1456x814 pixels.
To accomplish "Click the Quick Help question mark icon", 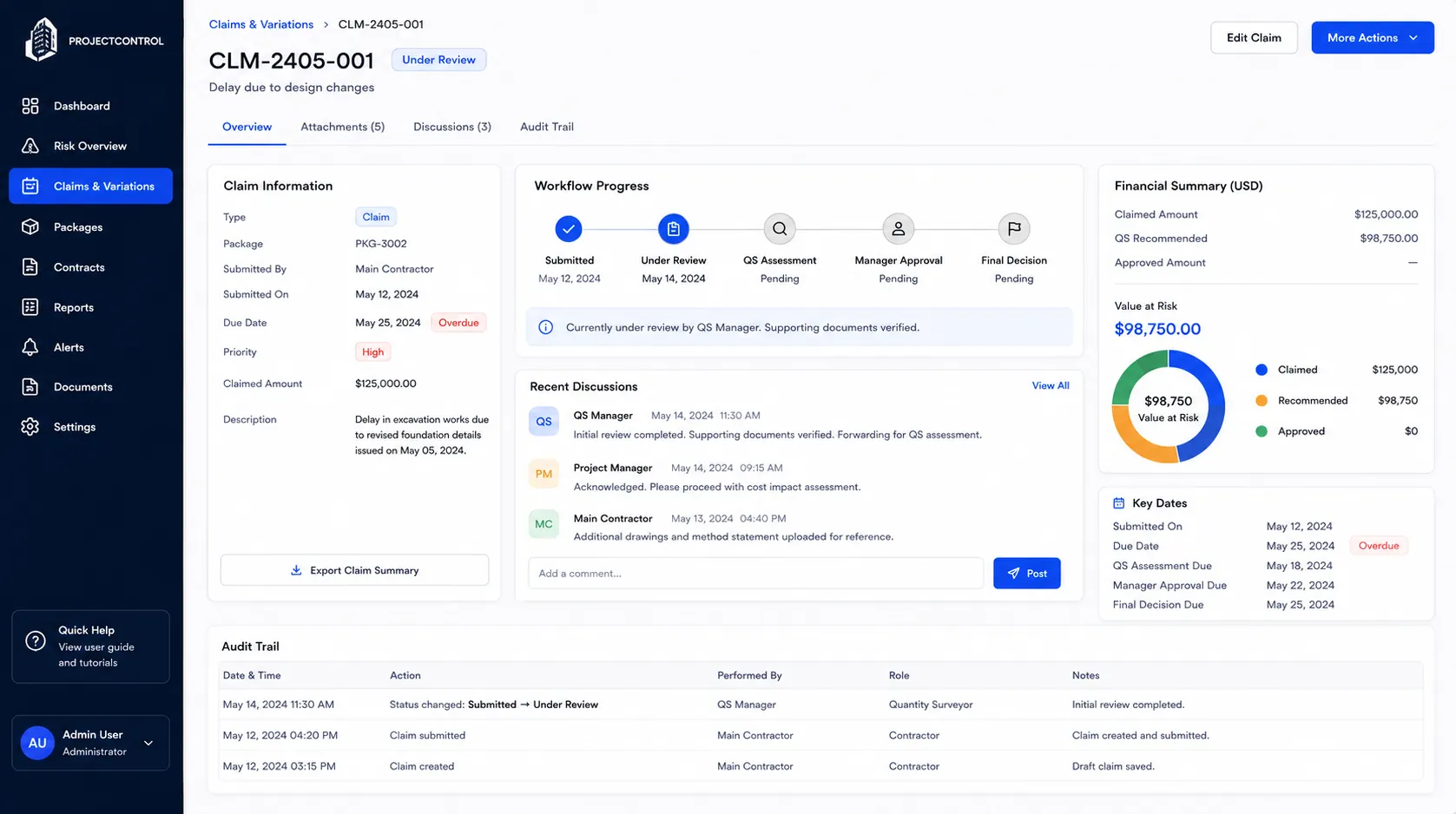I will (36, 641).
